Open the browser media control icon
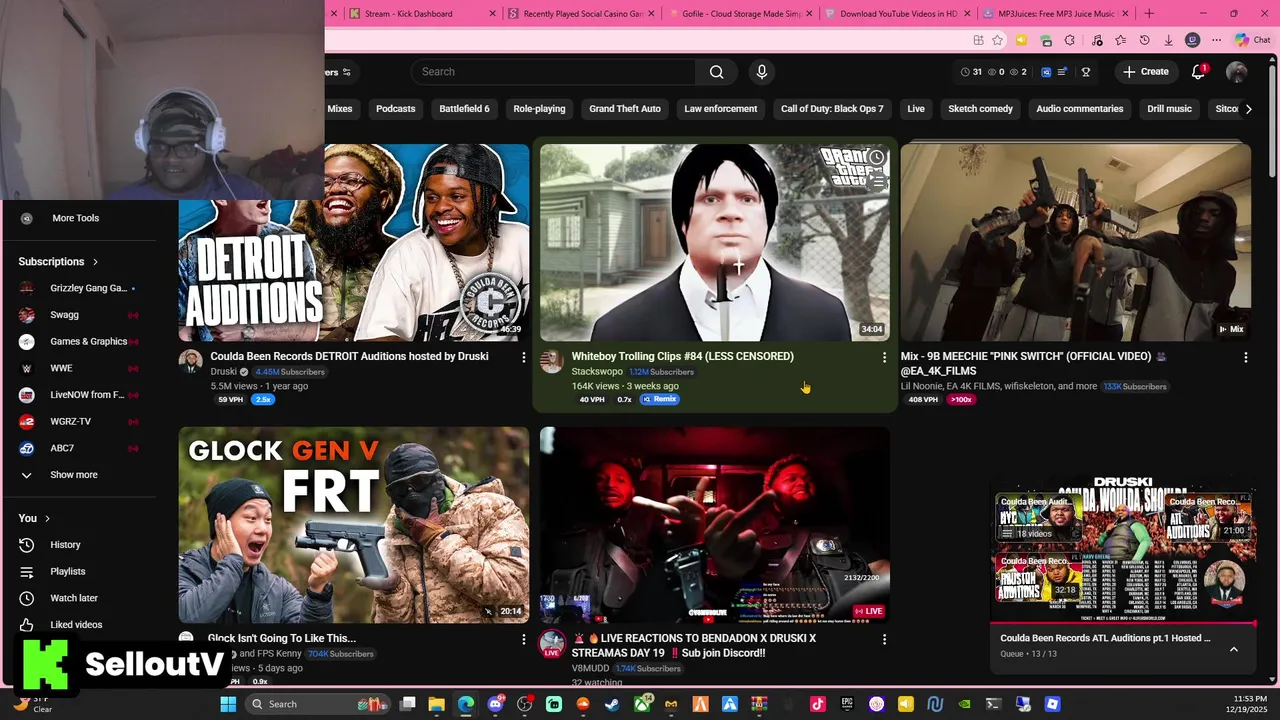 click(x=1097, y=40)
